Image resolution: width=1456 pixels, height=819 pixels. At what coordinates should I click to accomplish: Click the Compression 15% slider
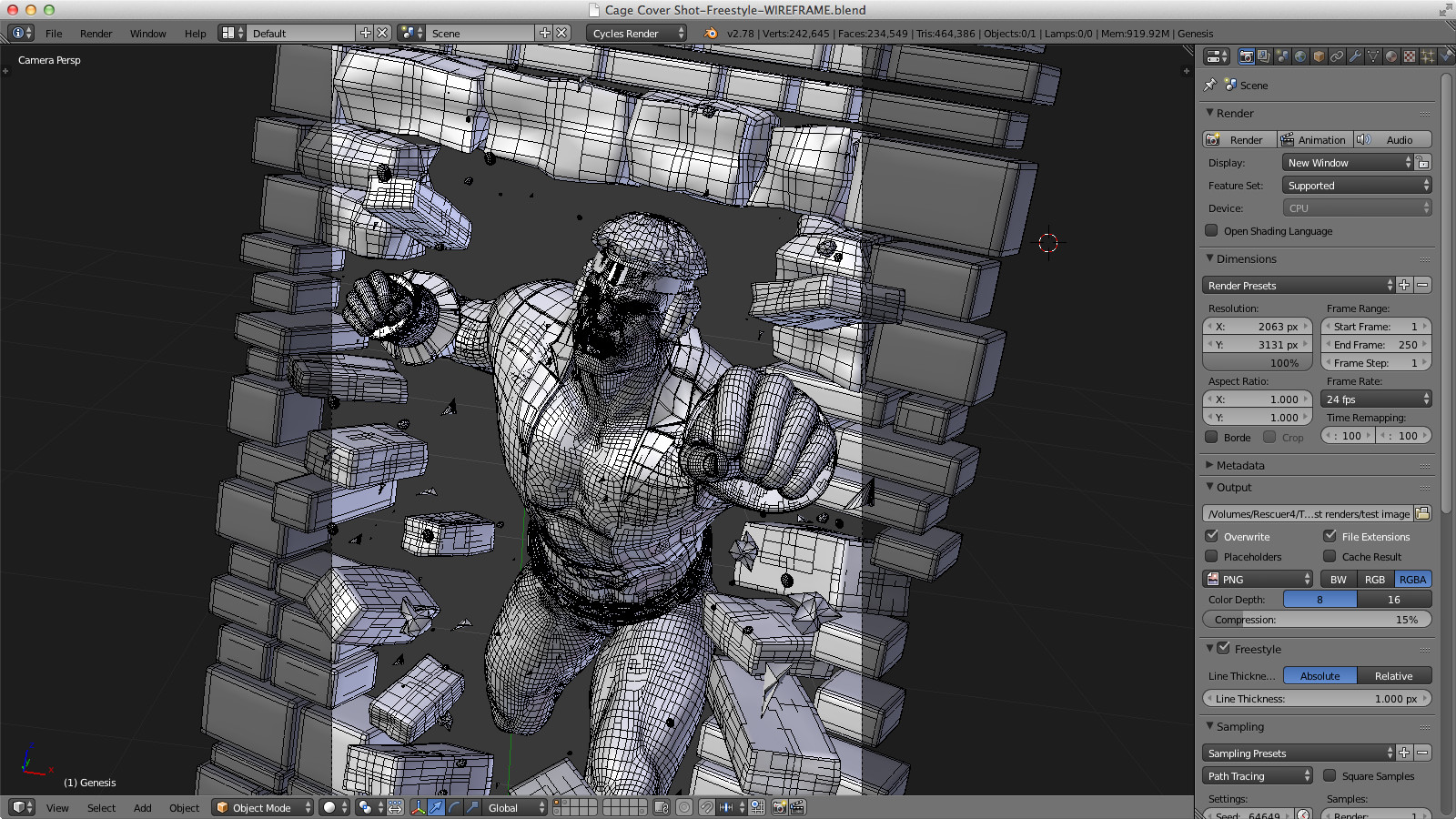point(1317,619)
